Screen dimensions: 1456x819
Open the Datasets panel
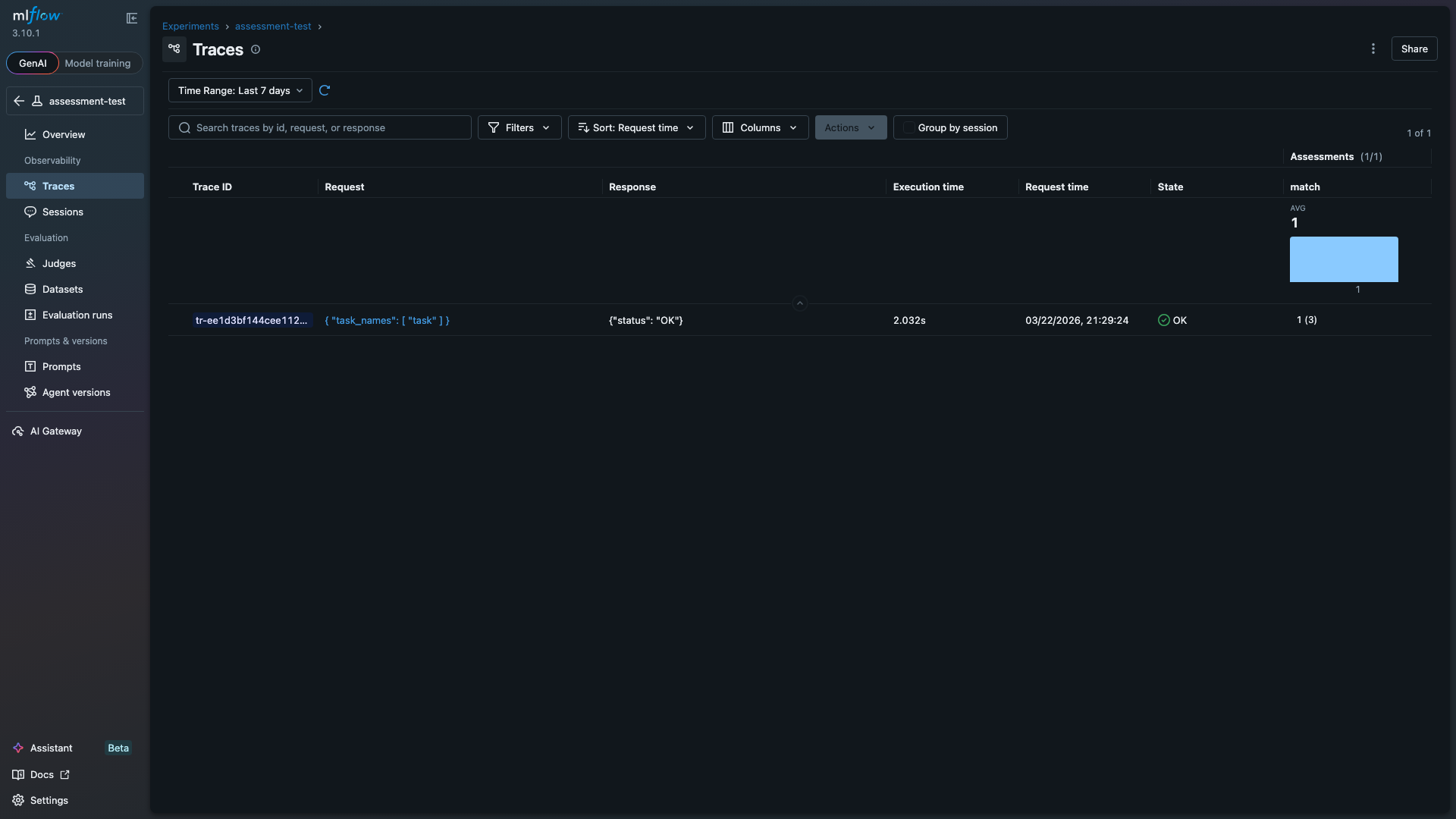coord(62,289)
